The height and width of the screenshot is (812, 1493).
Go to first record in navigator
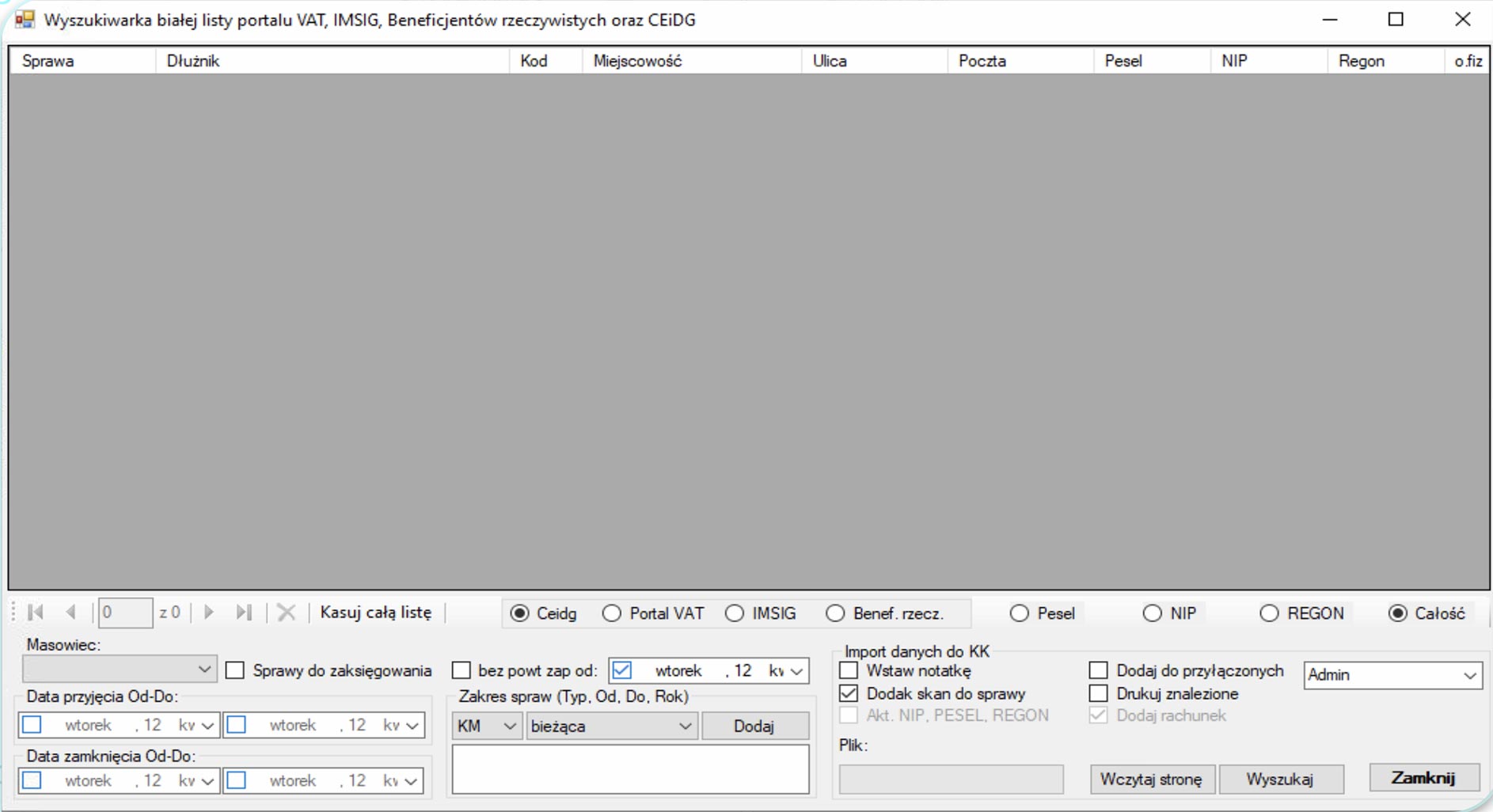pos(36,613)
